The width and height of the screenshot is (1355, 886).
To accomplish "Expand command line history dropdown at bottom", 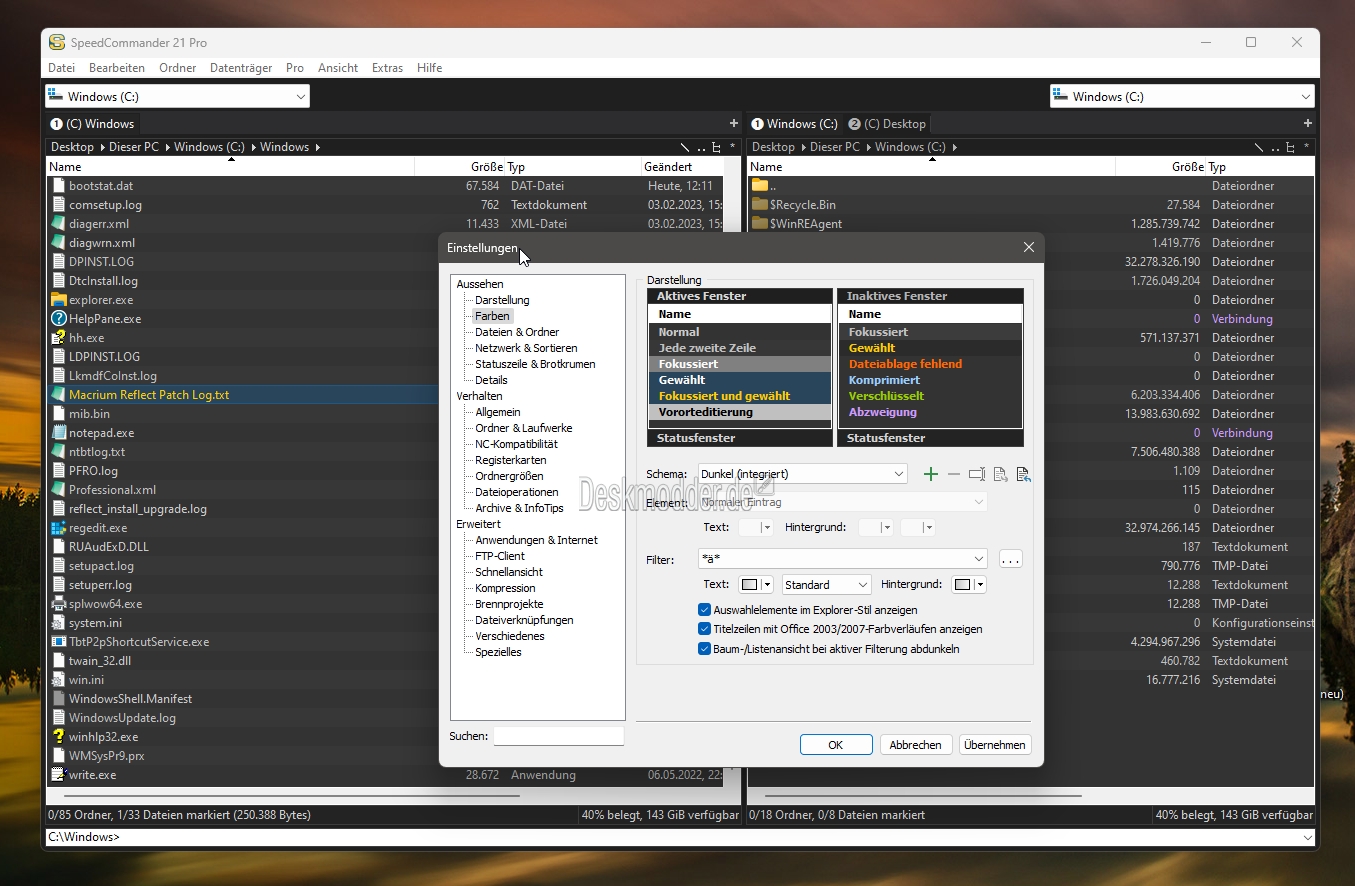I will pos(1305,838).
